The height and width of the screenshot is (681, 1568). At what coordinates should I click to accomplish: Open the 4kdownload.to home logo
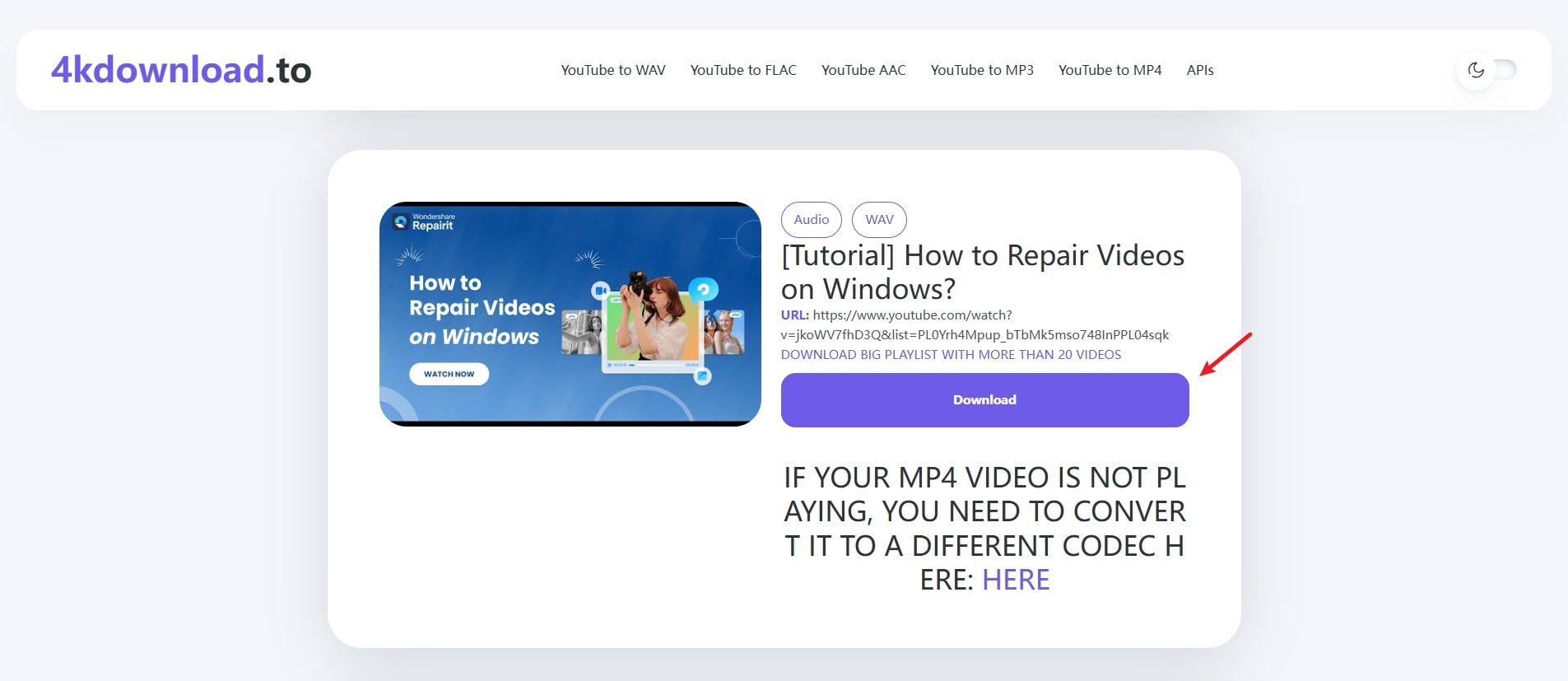181,70
